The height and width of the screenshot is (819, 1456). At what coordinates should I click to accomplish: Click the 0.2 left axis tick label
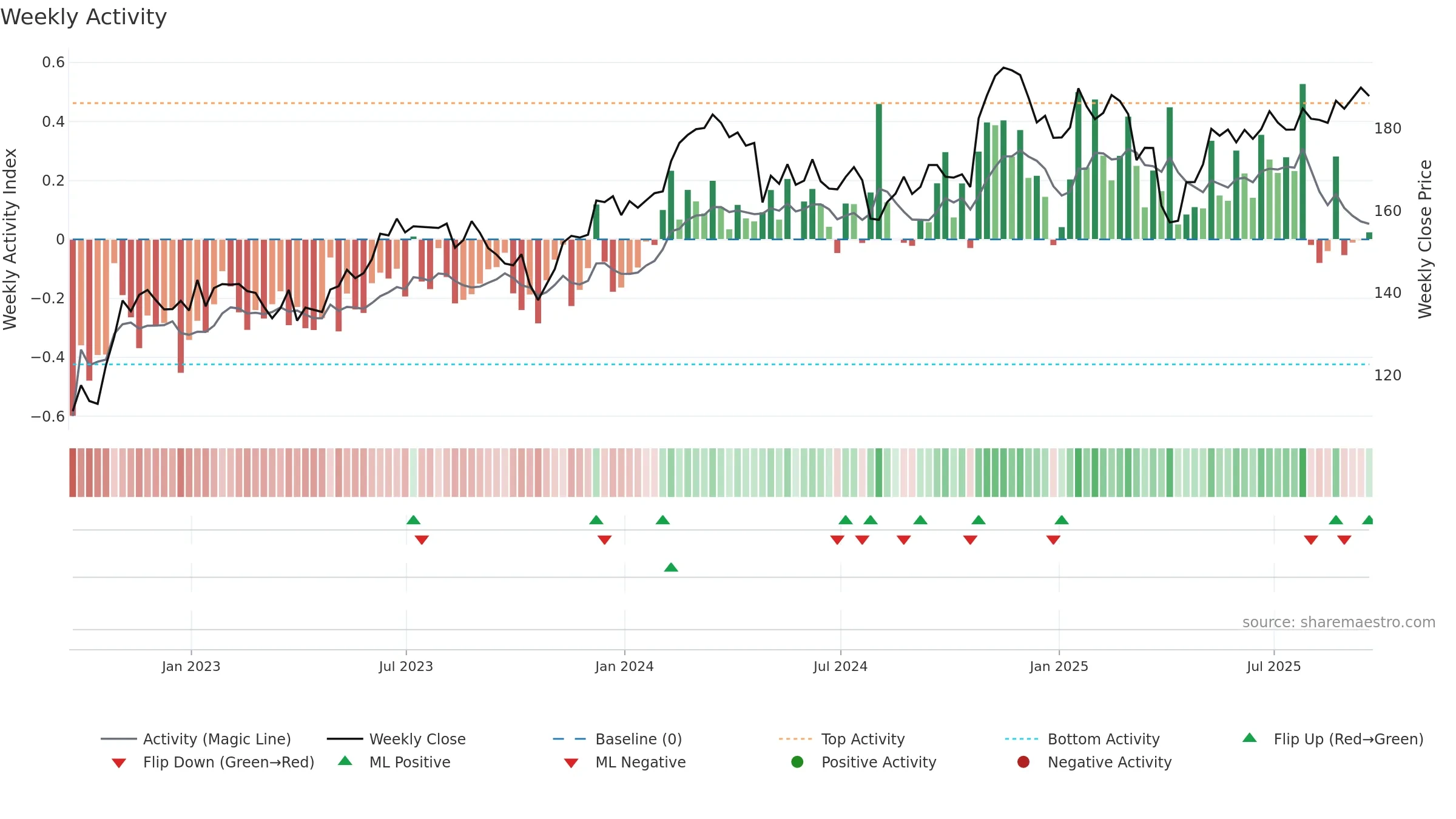click(x=53, y=181)
